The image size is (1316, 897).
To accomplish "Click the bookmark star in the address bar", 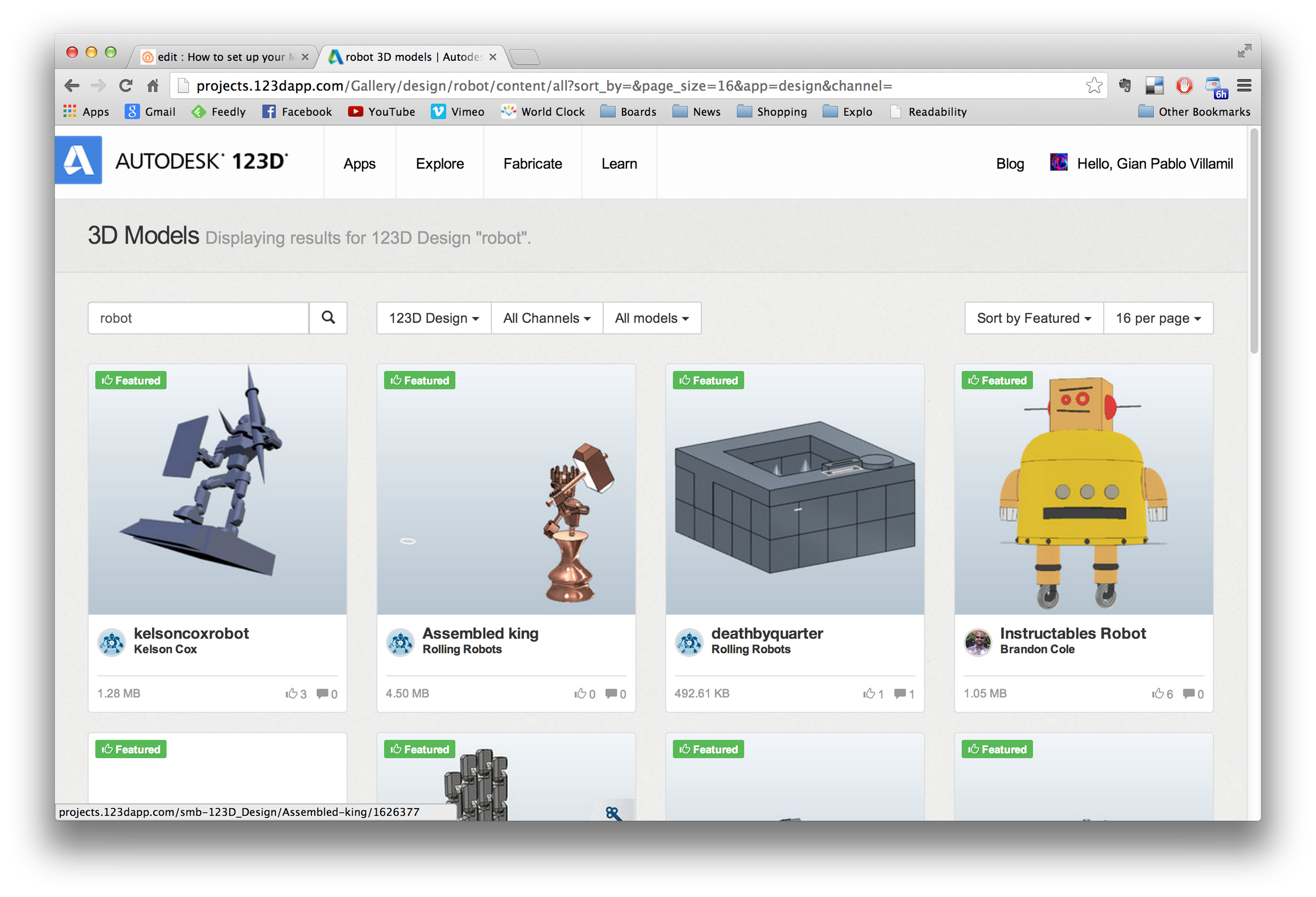I will click(x=1094, y=86).
